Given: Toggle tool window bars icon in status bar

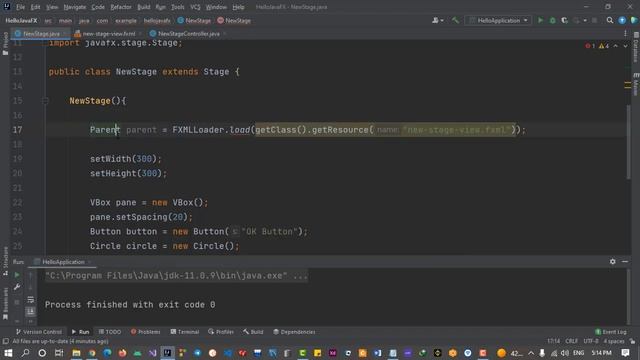Looking at the screenshot, I should (5, 341).
